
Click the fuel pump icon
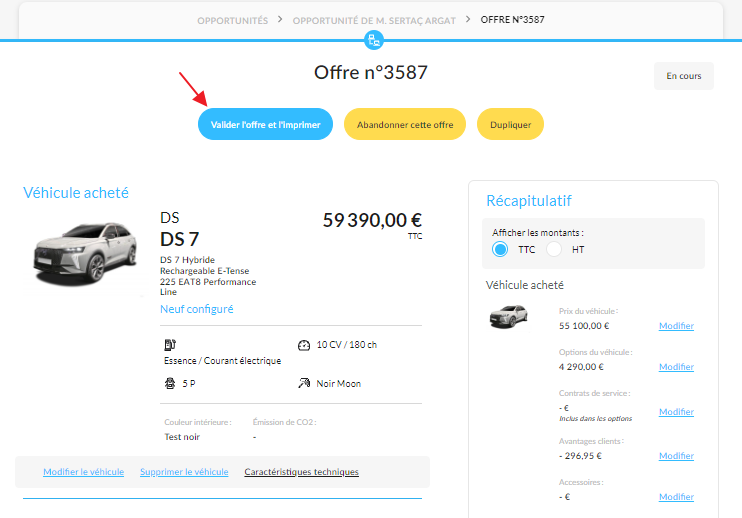[170, 345]
